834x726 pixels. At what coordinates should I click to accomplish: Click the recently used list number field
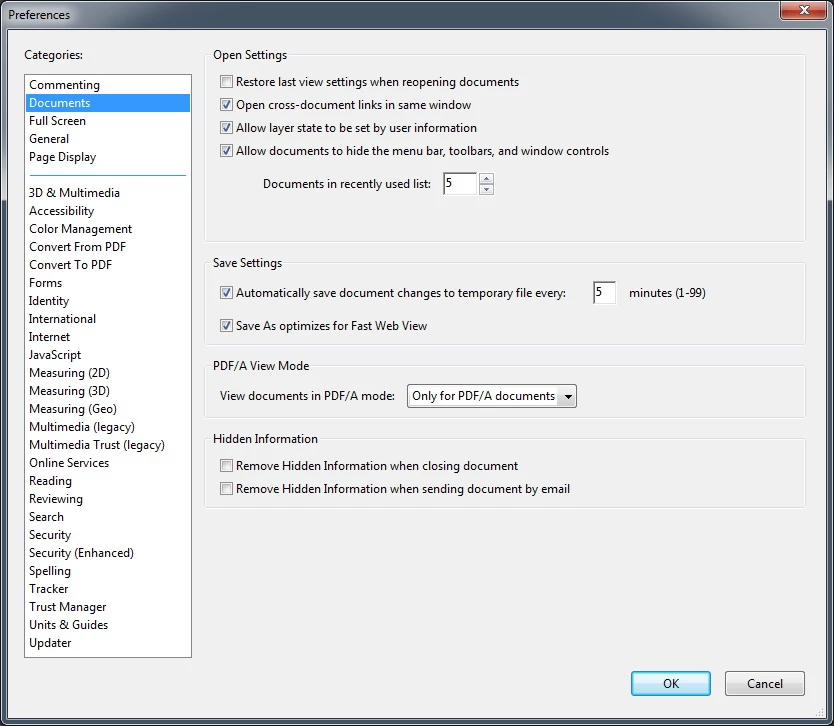(x=460, y=183)
